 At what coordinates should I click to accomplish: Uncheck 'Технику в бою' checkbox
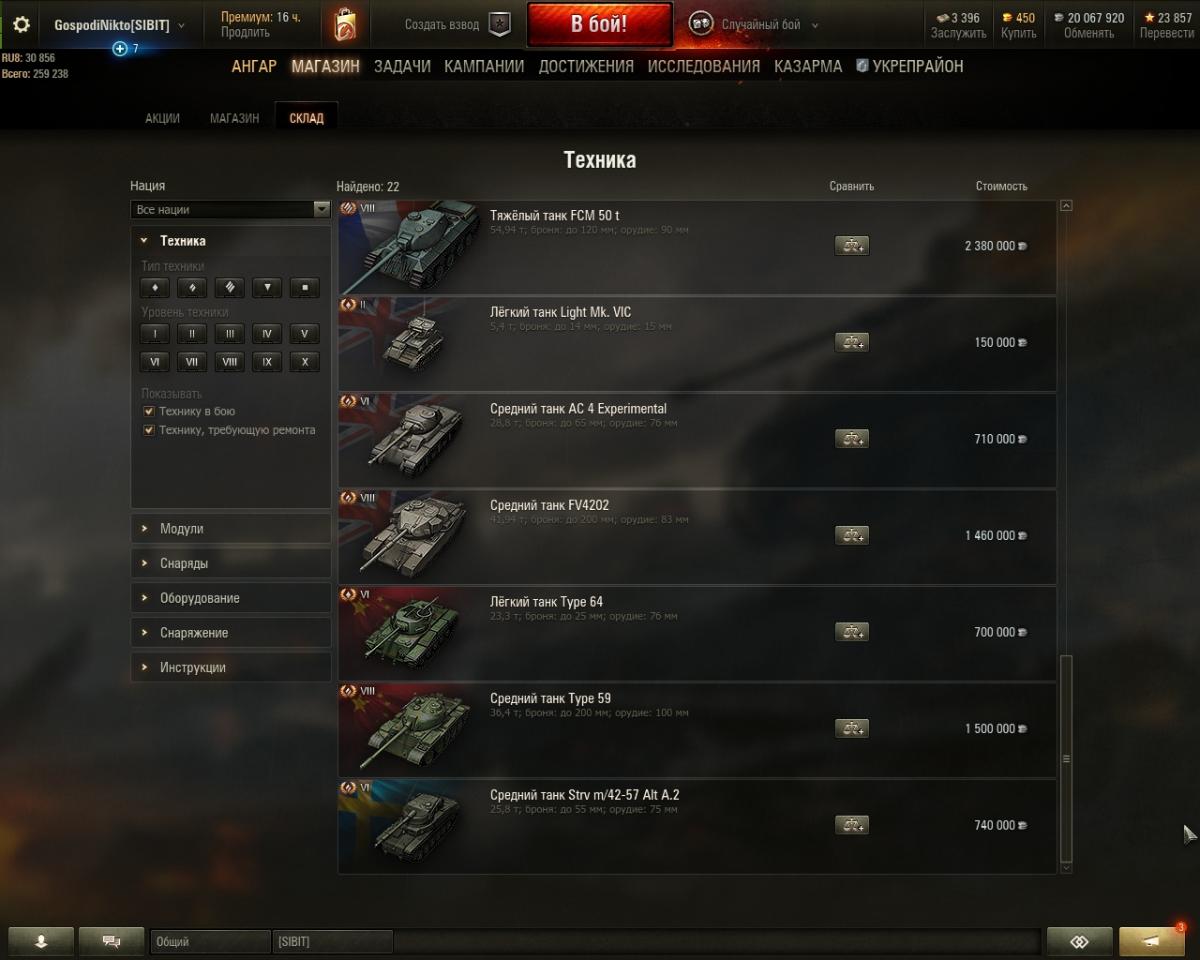[x=148, y=411]
